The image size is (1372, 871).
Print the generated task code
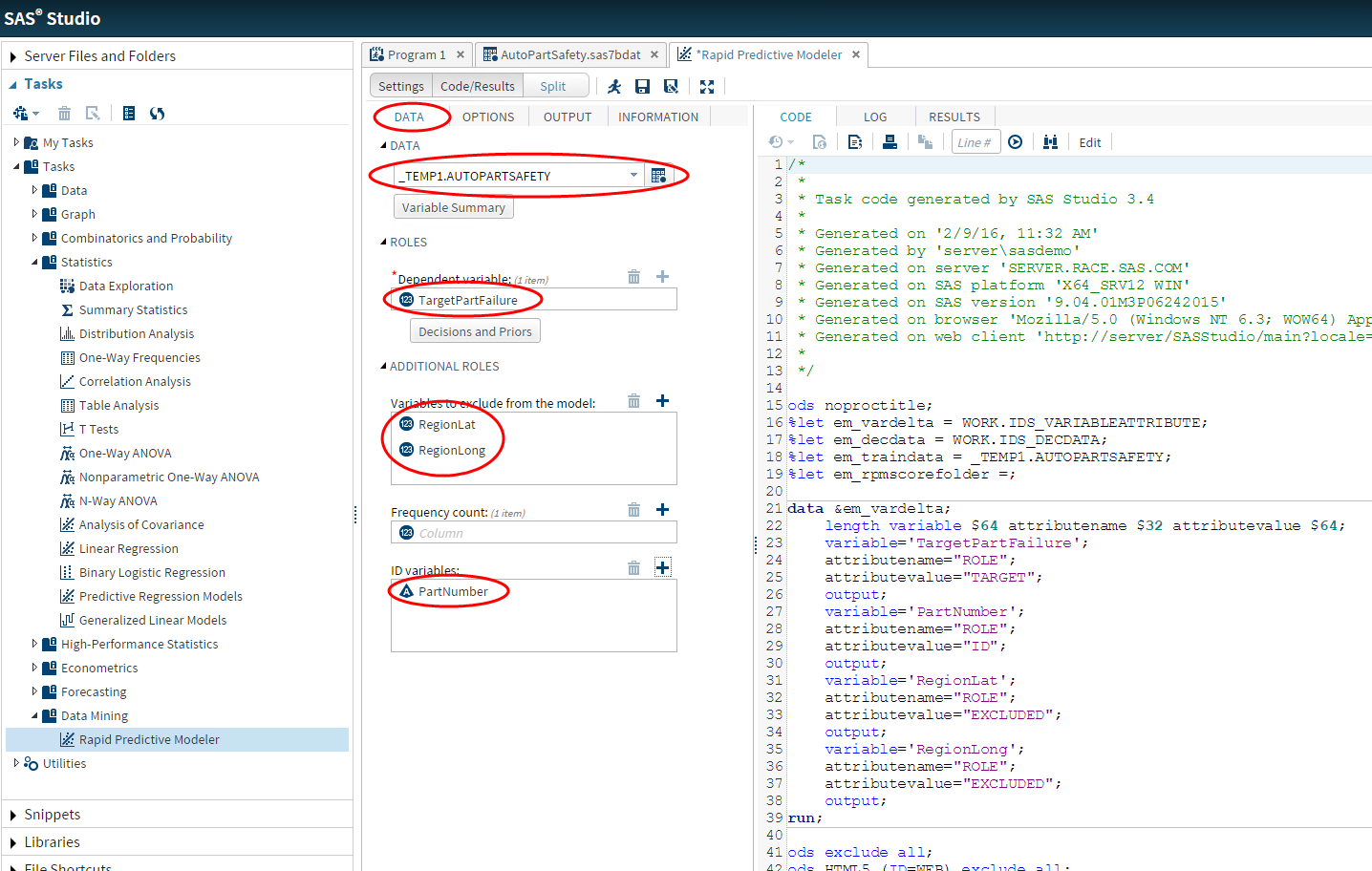pyautogui.click(x=888, y=140)
